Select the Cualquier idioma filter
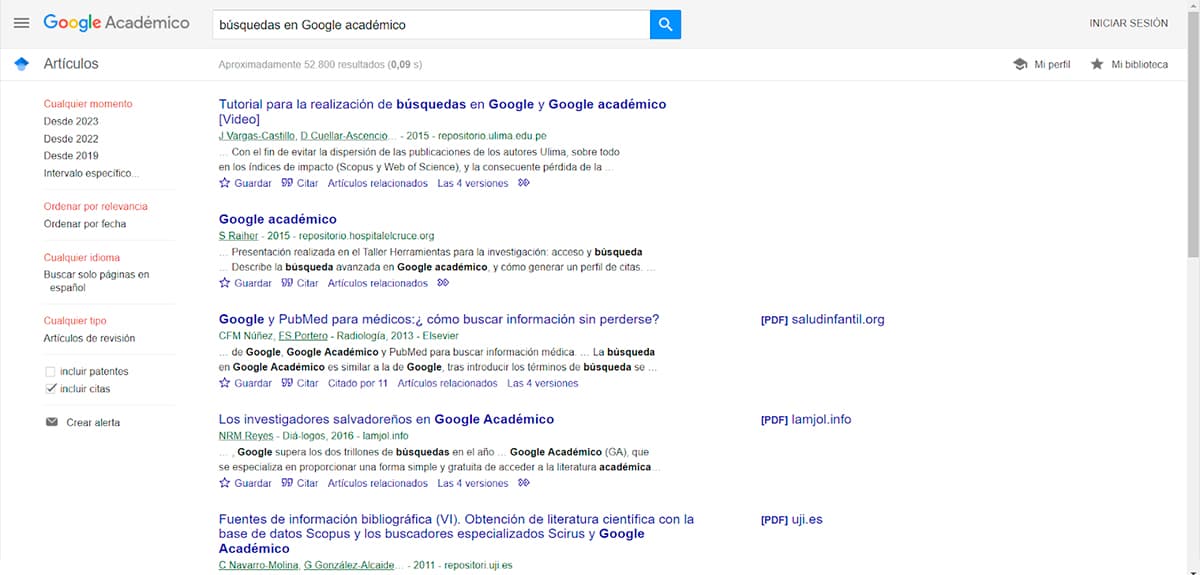The height and width of the screenshot is (575, 1200). click(x=82, y=257)
